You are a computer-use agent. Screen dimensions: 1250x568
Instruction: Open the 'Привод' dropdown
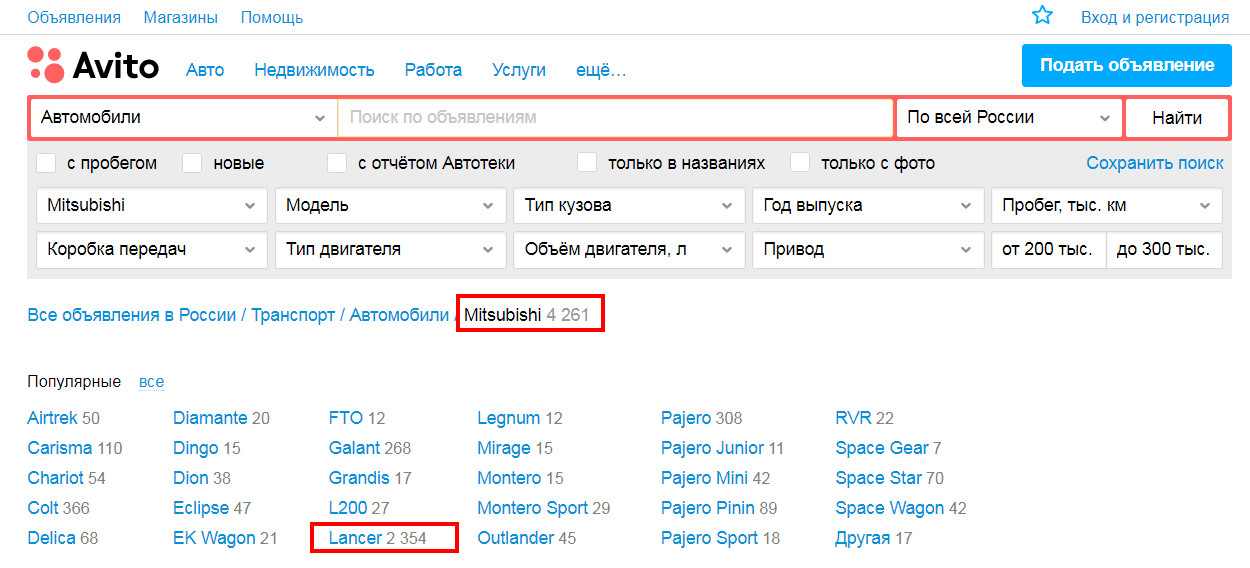867,250
